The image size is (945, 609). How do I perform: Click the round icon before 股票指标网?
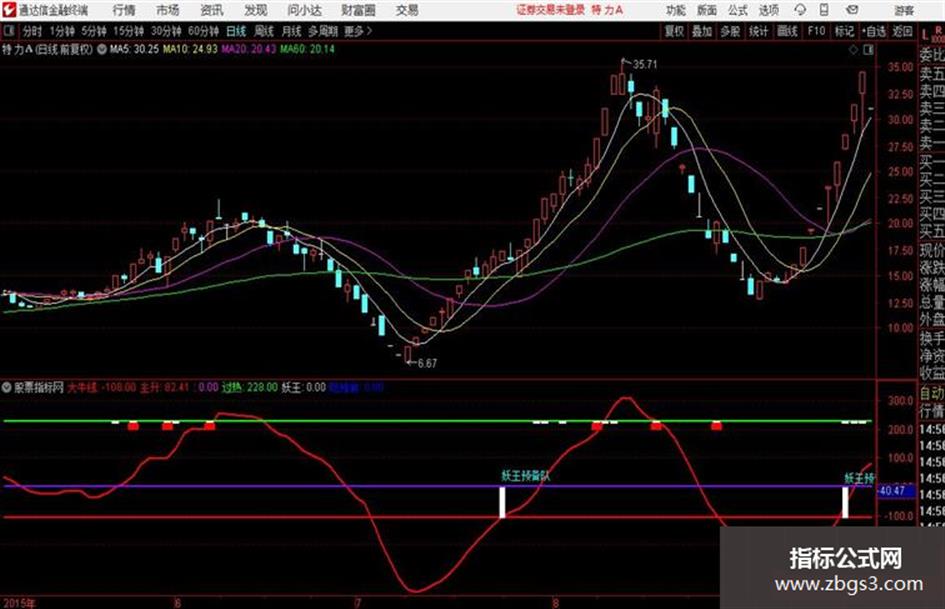(x=7, y=387)
